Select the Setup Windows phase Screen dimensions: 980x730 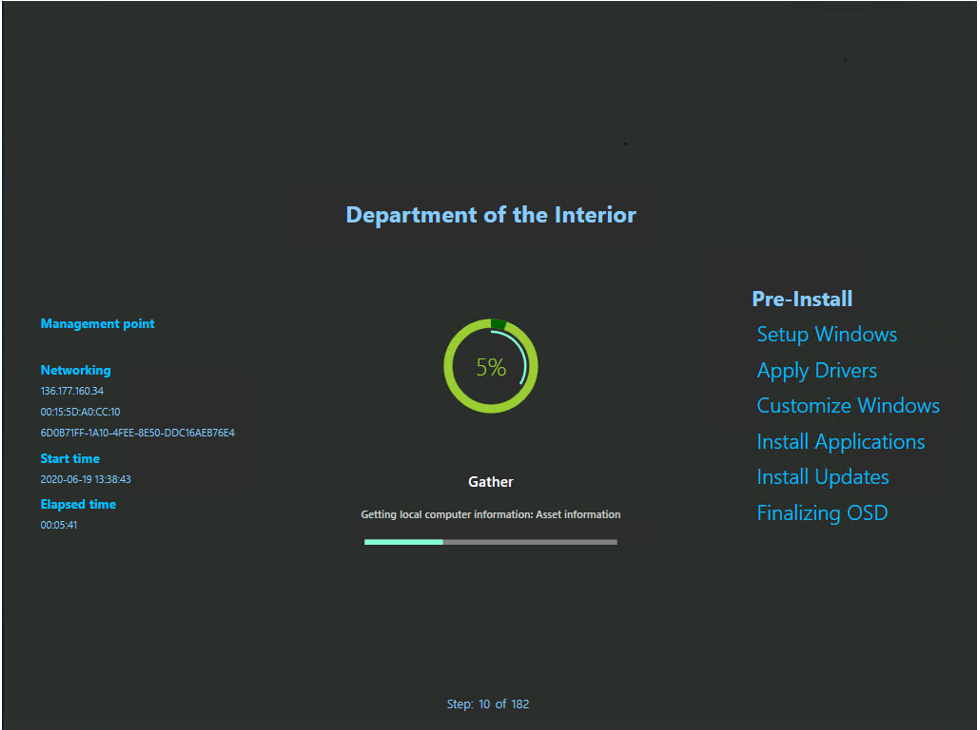pyautogui.click(x=827, y=335)
